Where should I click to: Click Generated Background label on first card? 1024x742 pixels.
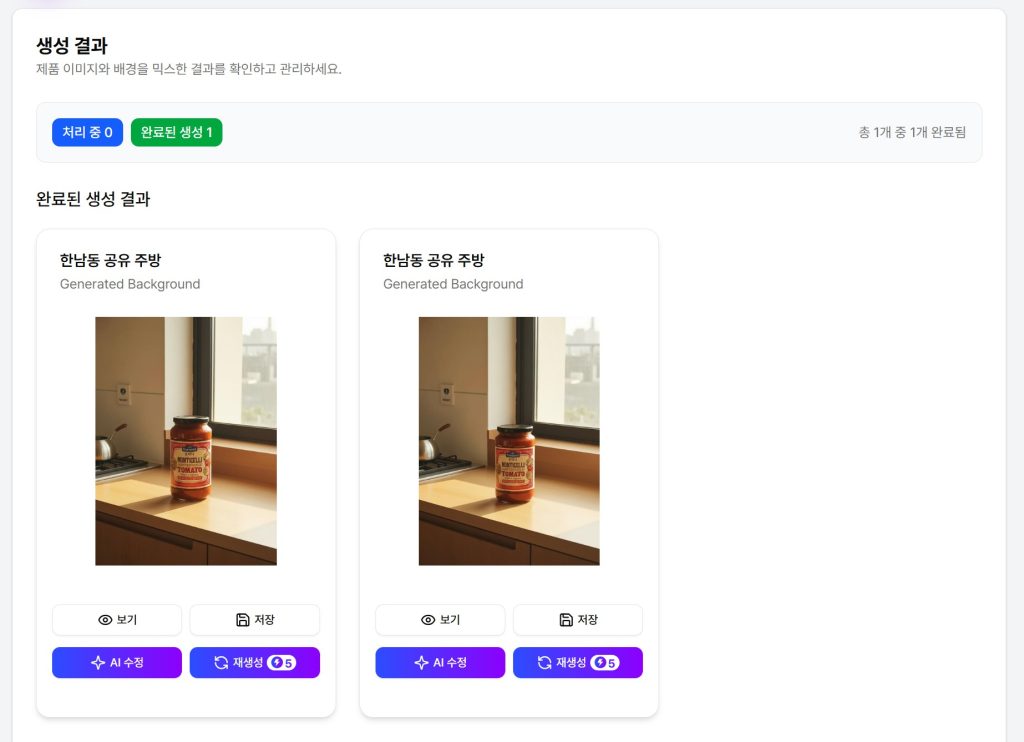click(130, 284)
